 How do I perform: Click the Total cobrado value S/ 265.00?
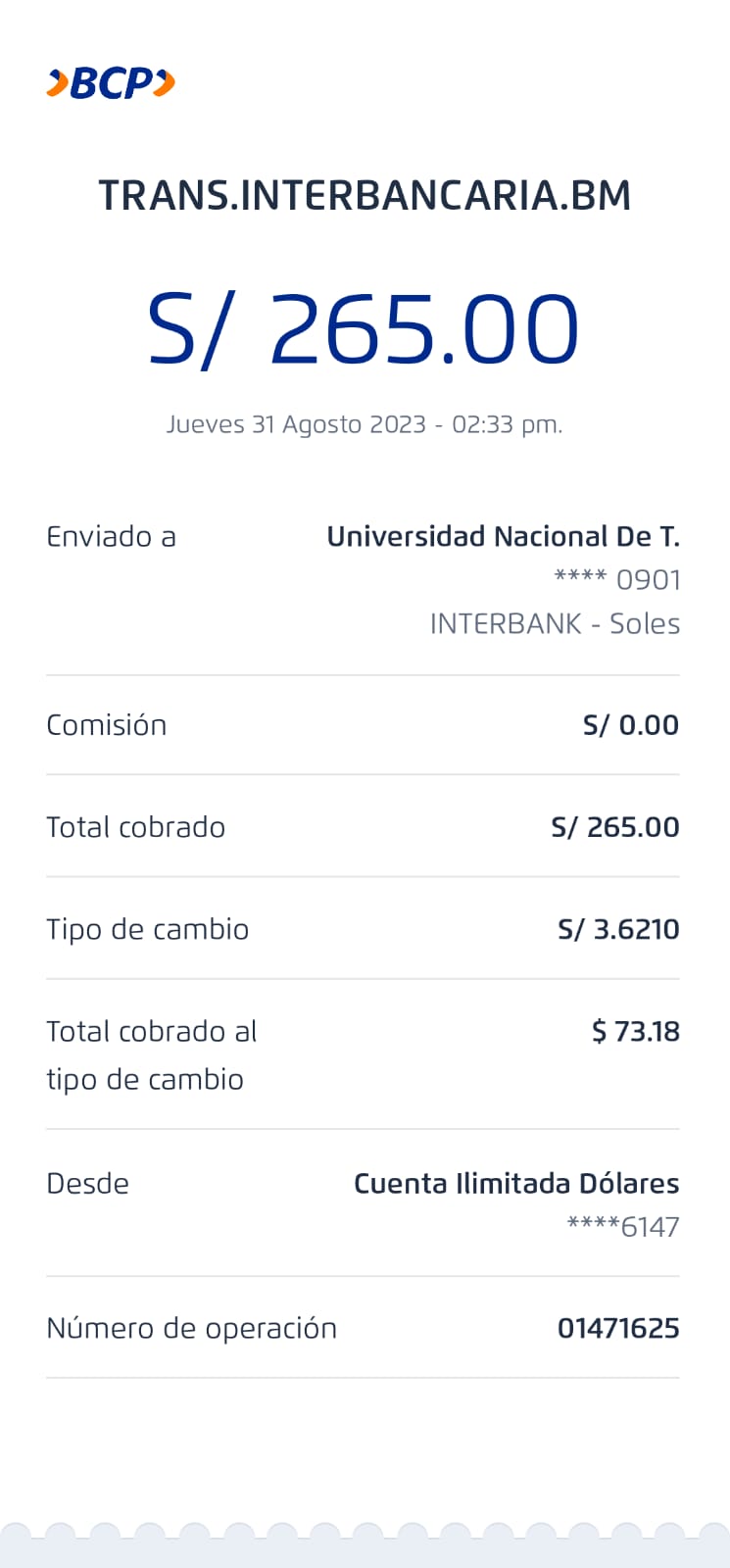tap(614, 827)
